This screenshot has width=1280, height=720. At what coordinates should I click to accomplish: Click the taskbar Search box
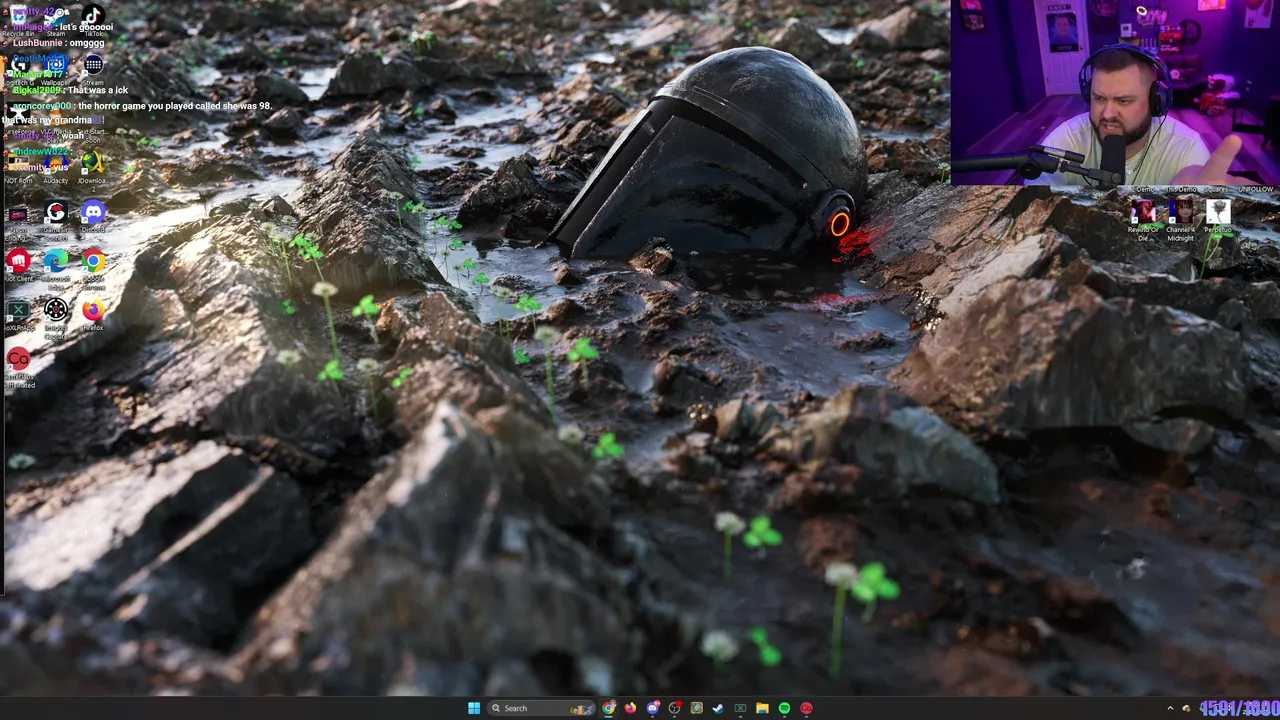point(541,708)
